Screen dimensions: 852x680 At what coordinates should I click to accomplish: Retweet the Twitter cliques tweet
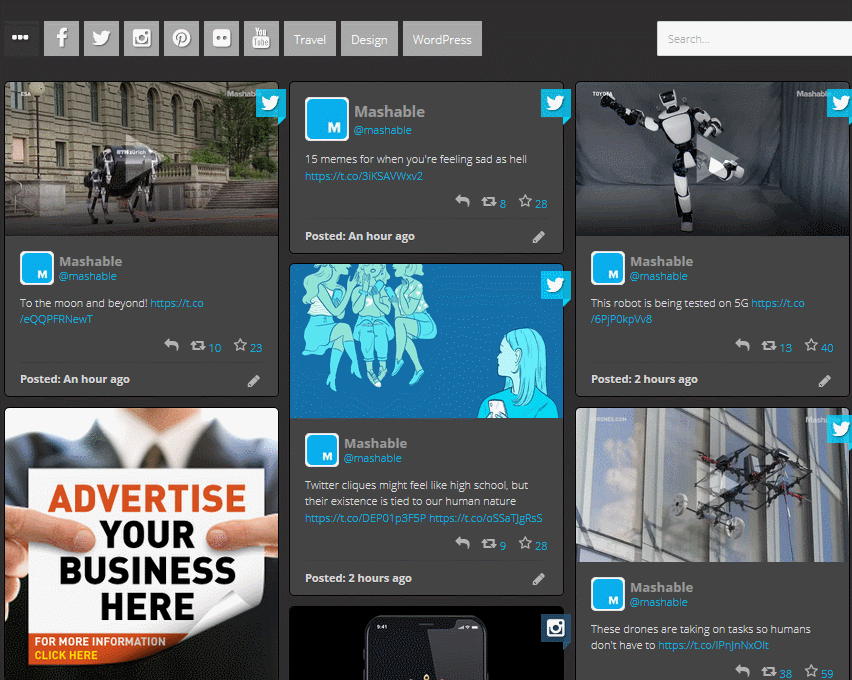(489, 543)
